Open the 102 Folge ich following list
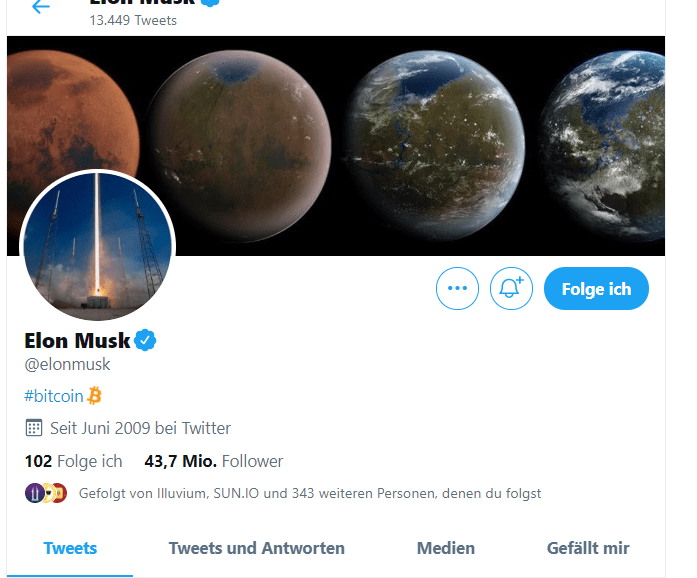This screenshot has width=697, height=578. point(73,461)
